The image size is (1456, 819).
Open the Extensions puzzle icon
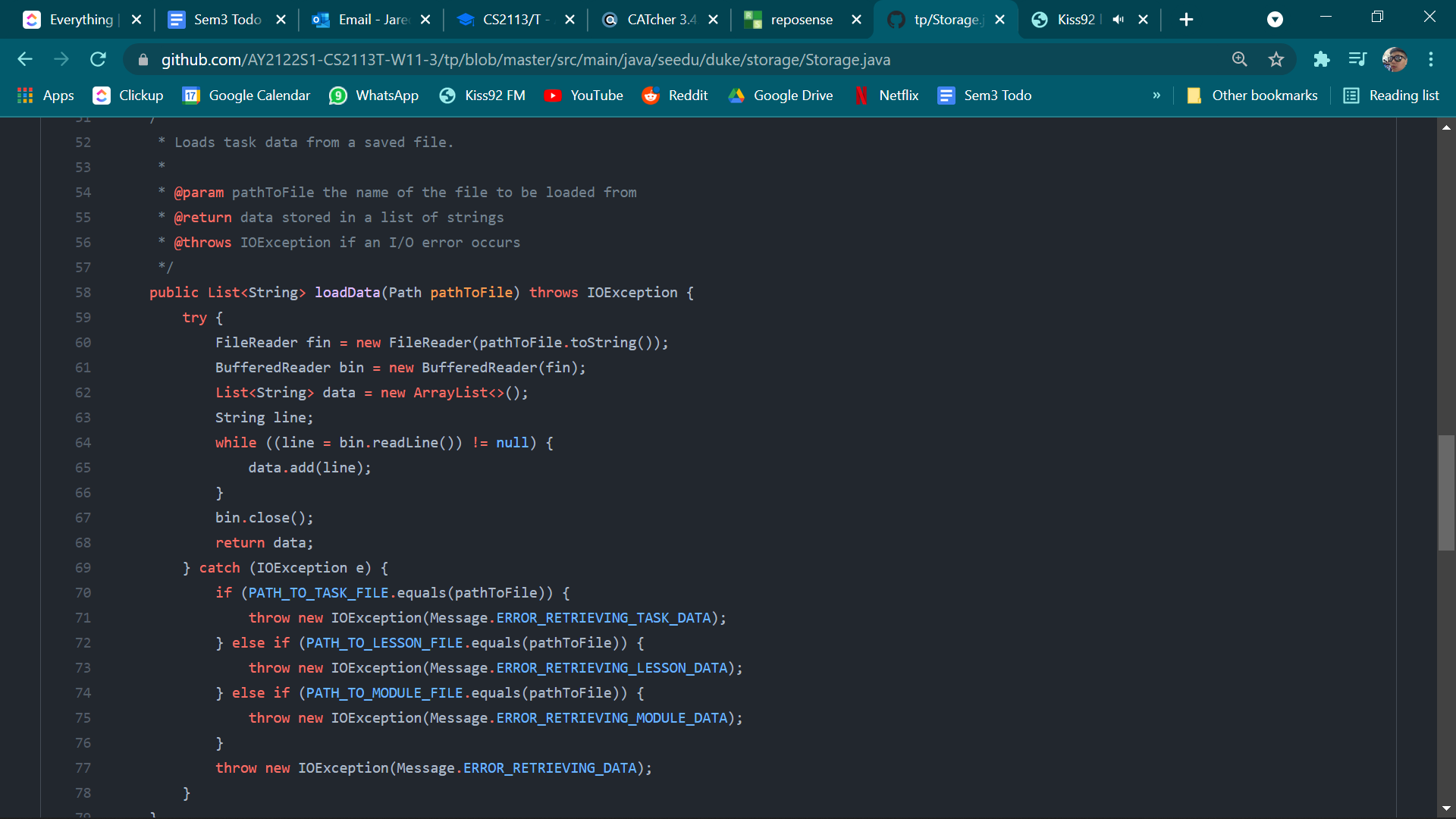(1322, 59)
